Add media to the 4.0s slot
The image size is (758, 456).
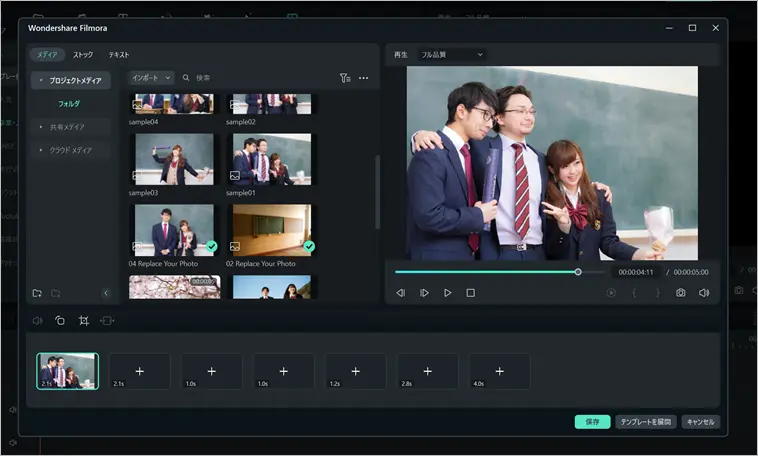point(500,371)
